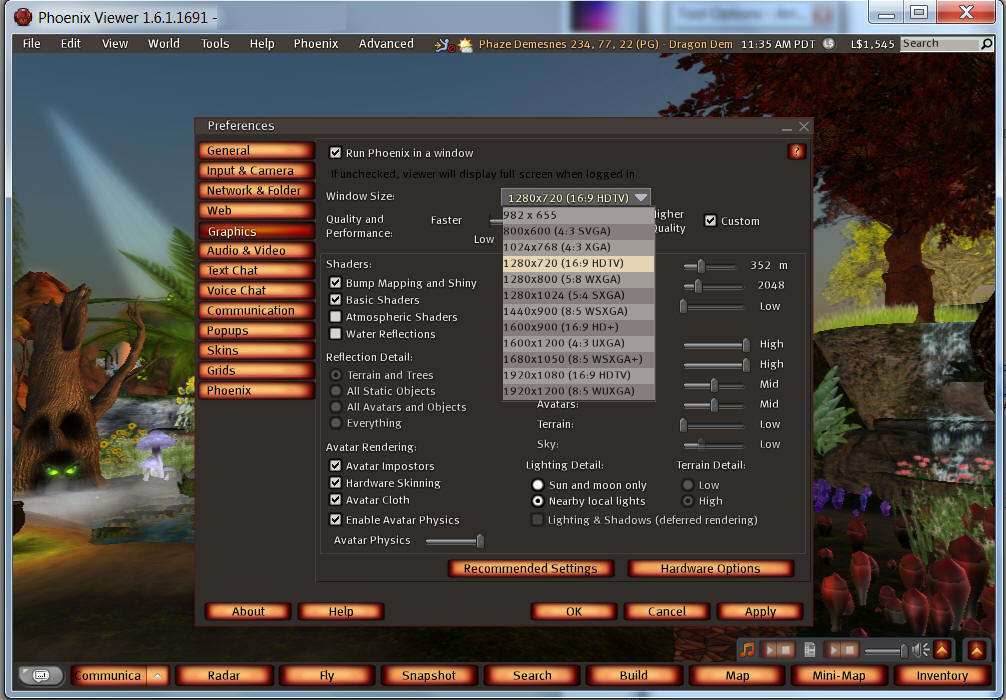Stop the parcel media
The width and height of the screenshot is (1006, 700).
(849, 650)
